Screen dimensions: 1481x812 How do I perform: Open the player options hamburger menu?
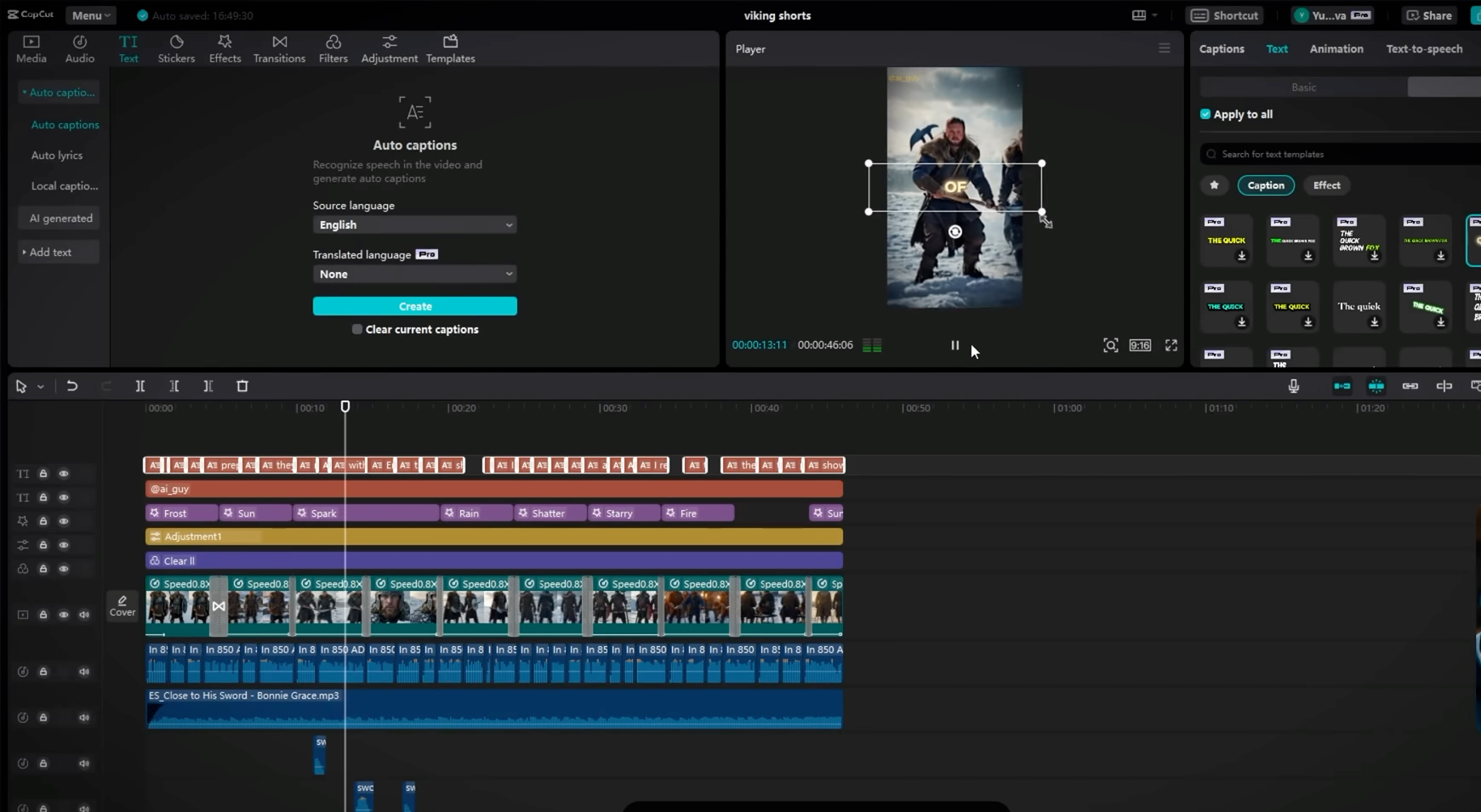click(1165, 48)
